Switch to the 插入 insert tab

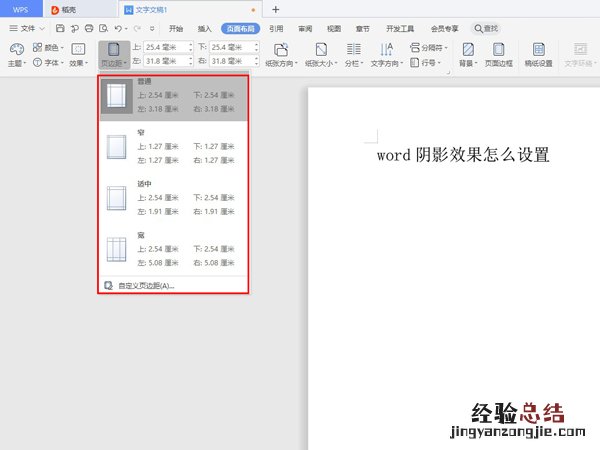pyautogui.click(x=205, y=29)
